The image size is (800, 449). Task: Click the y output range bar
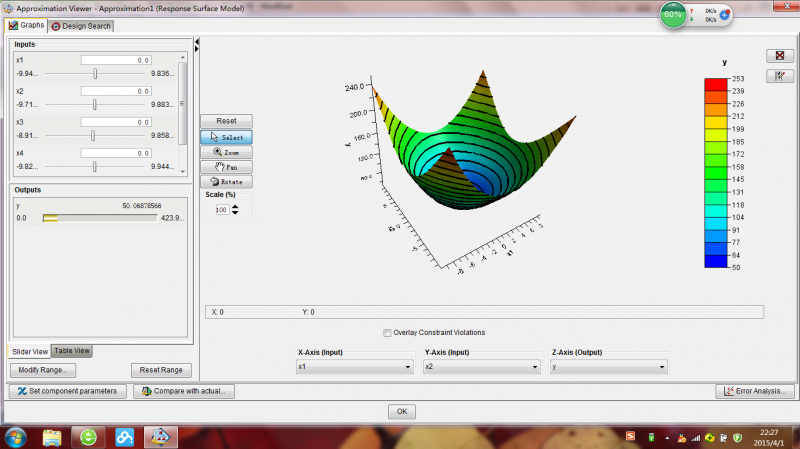click(x=101, y=218)
